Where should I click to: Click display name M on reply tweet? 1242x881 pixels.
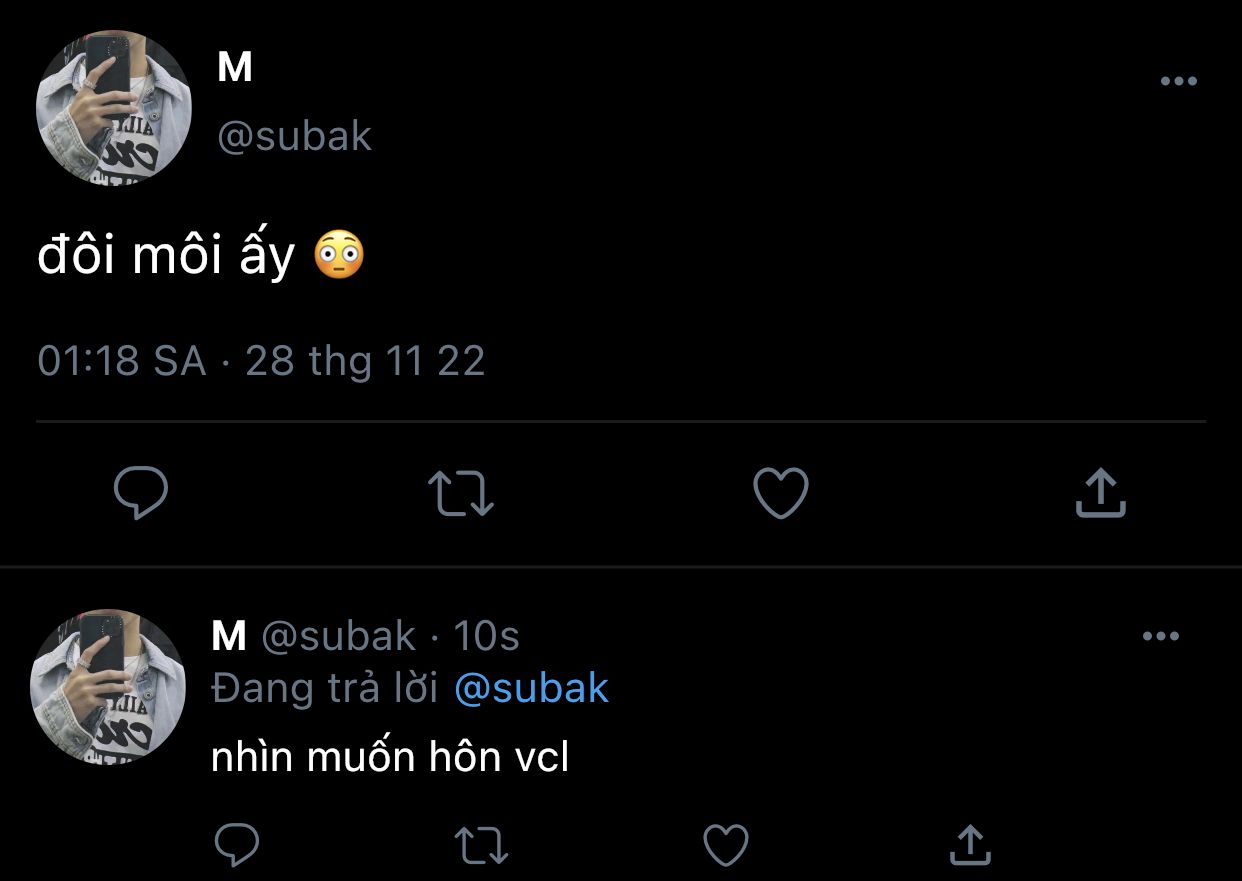pos(229,636)
